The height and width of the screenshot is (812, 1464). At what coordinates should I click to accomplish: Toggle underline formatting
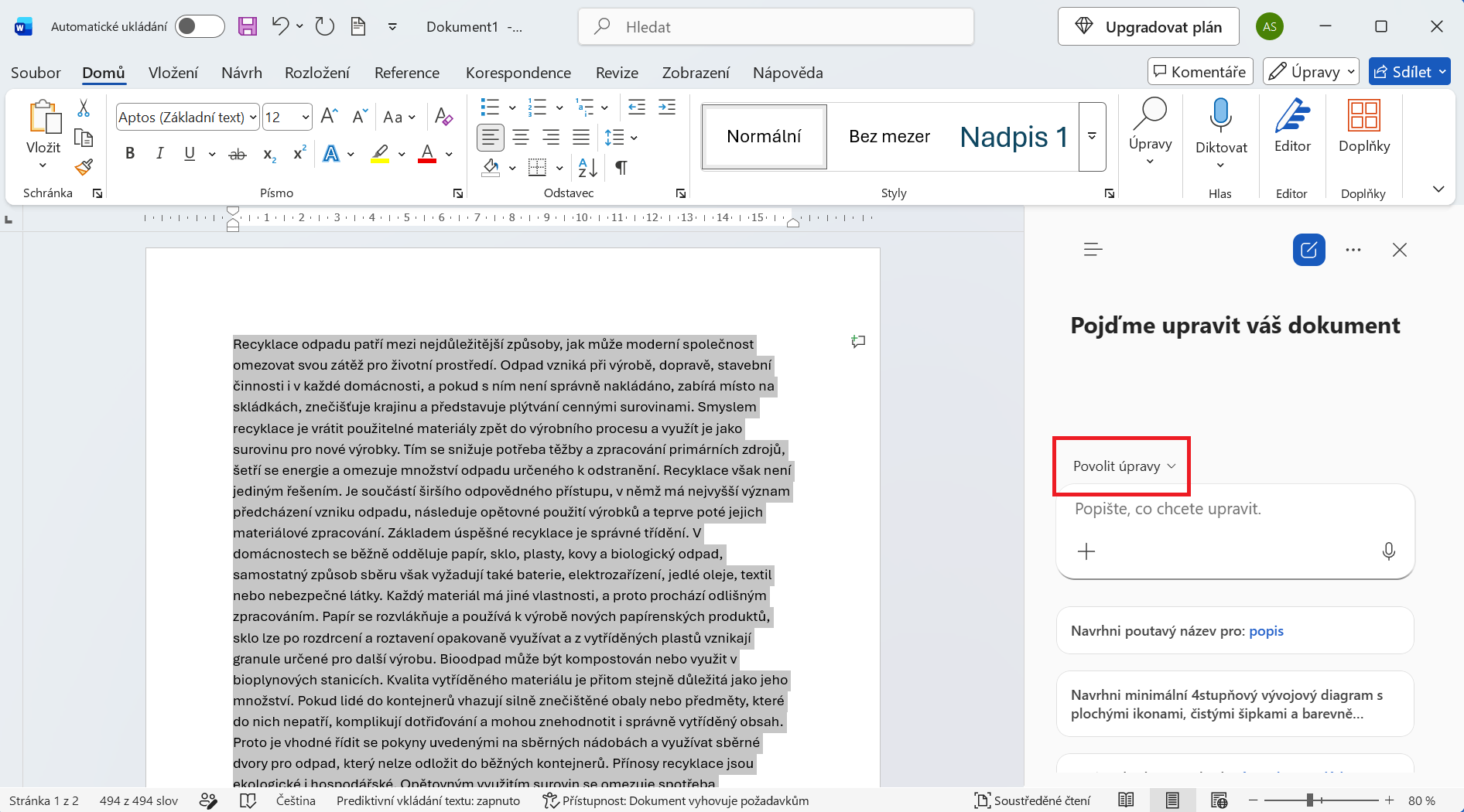click(x=190, y=153)
